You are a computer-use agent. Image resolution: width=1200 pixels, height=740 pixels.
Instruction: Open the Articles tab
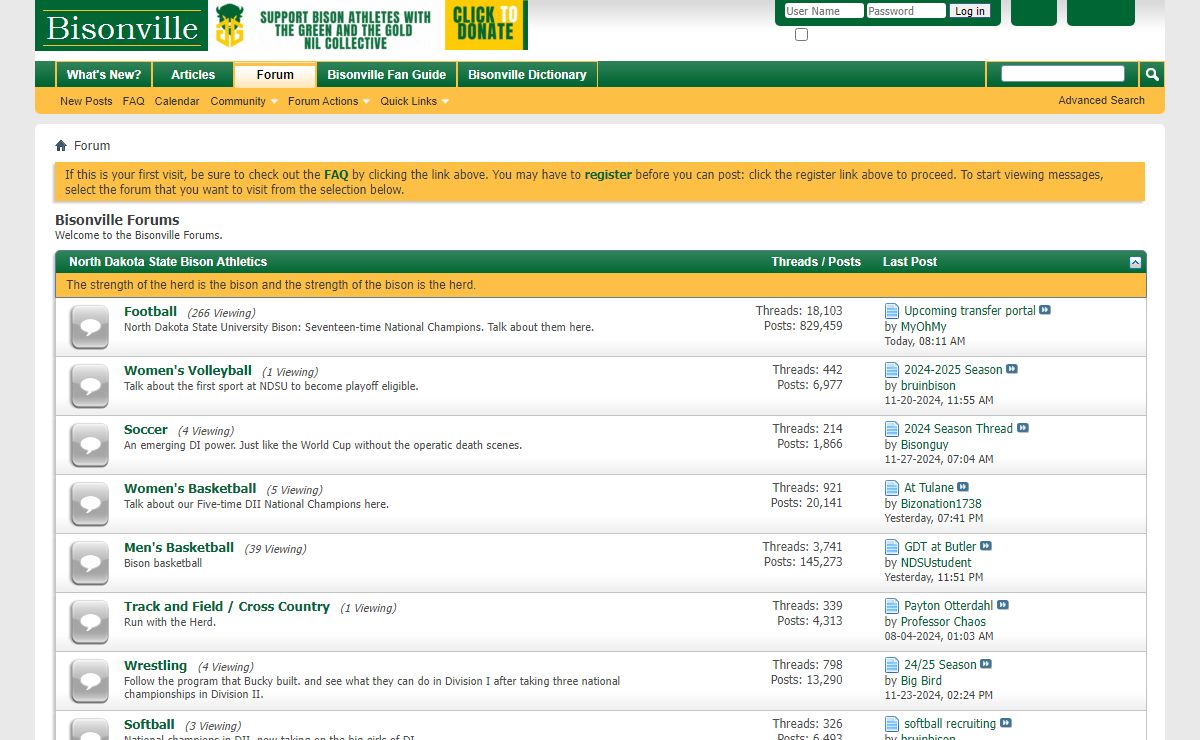pos(193,75)
